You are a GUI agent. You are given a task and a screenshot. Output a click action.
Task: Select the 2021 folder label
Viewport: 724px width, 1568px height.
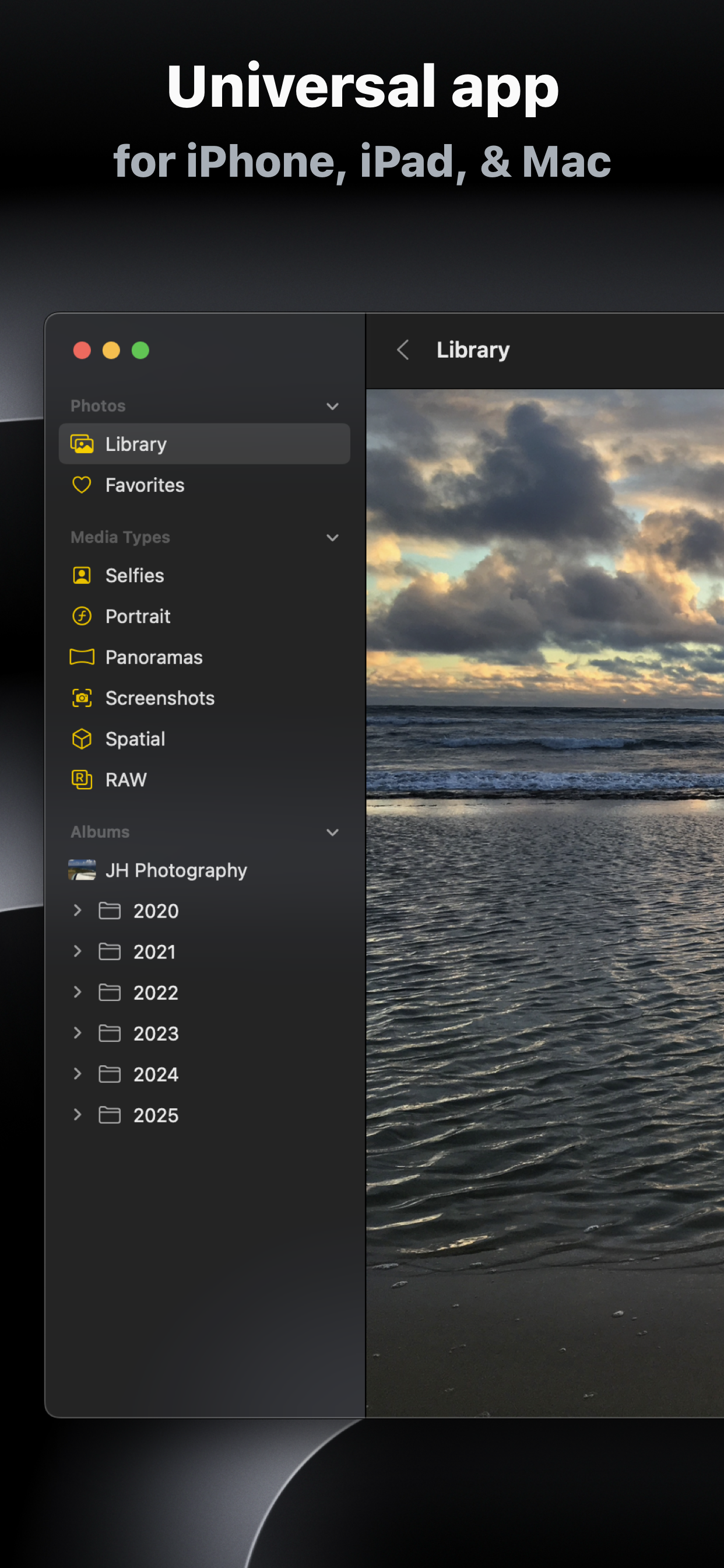pyautogui.click(x=154, y=951)
